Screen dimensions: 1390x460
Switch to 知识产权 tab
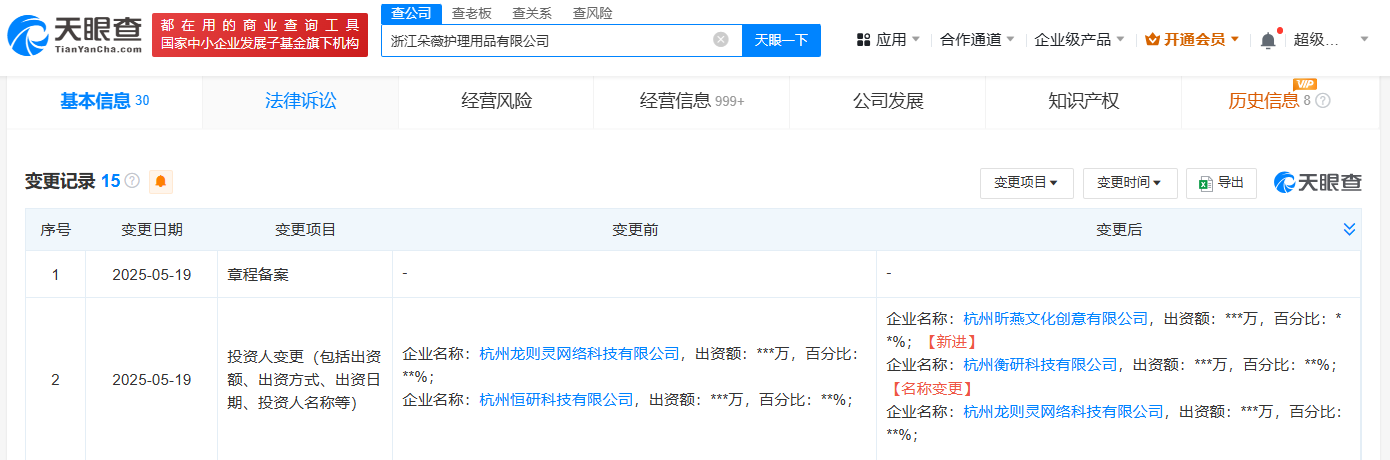click(1083, 101)
